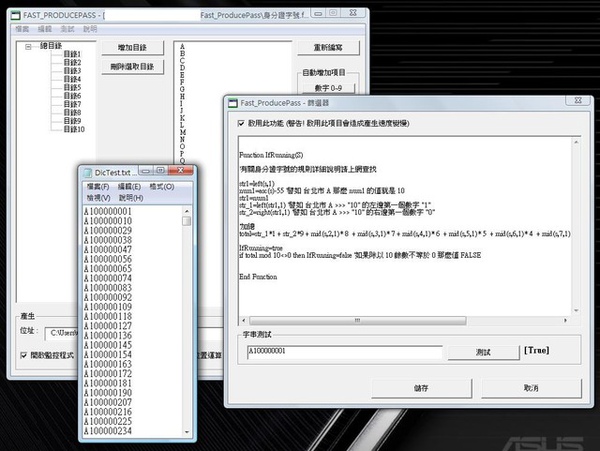Toggle the 開啟監控程式 checkbox
The height and width of the screenshot is (451, 600).
coord(24,355)
